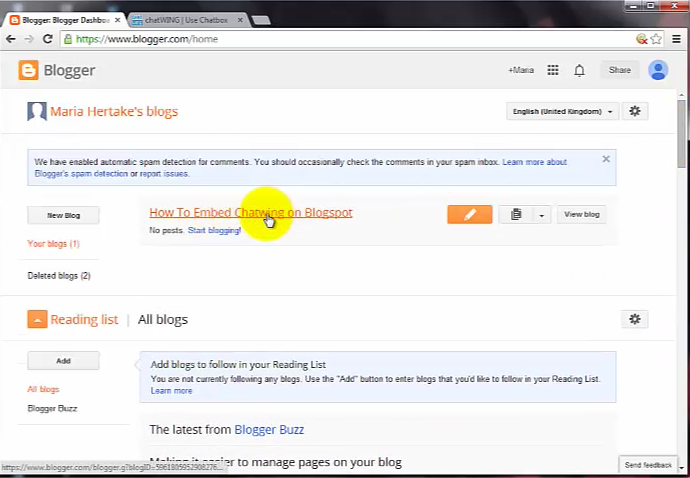
Task: Click the green HTTPS padlock icon
Action: 68,39
